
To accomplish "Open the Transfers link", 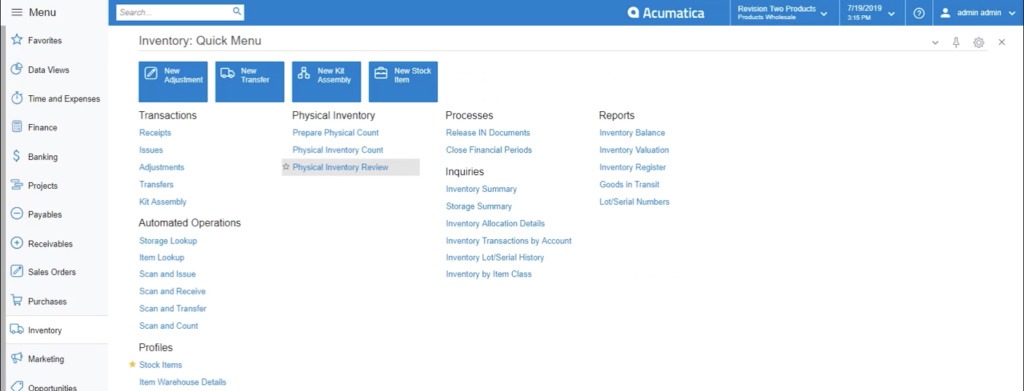I will pos(156,184).
